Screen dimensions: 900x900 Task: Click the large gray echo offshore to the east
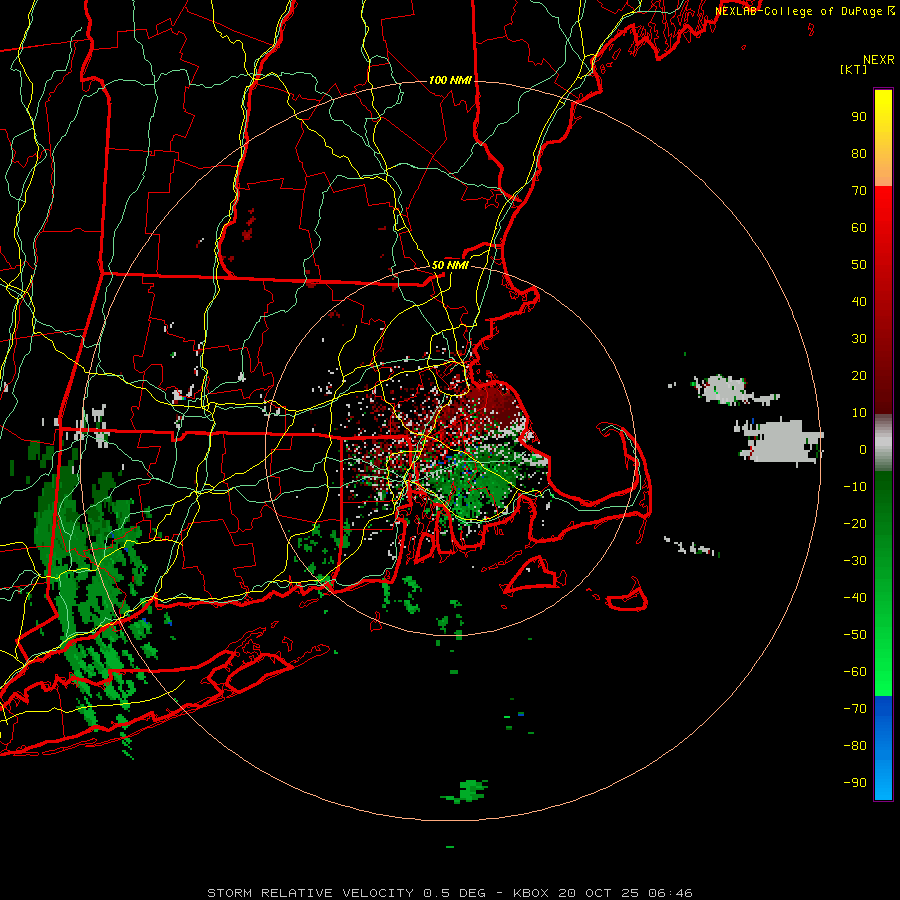[x=779, y=441]
